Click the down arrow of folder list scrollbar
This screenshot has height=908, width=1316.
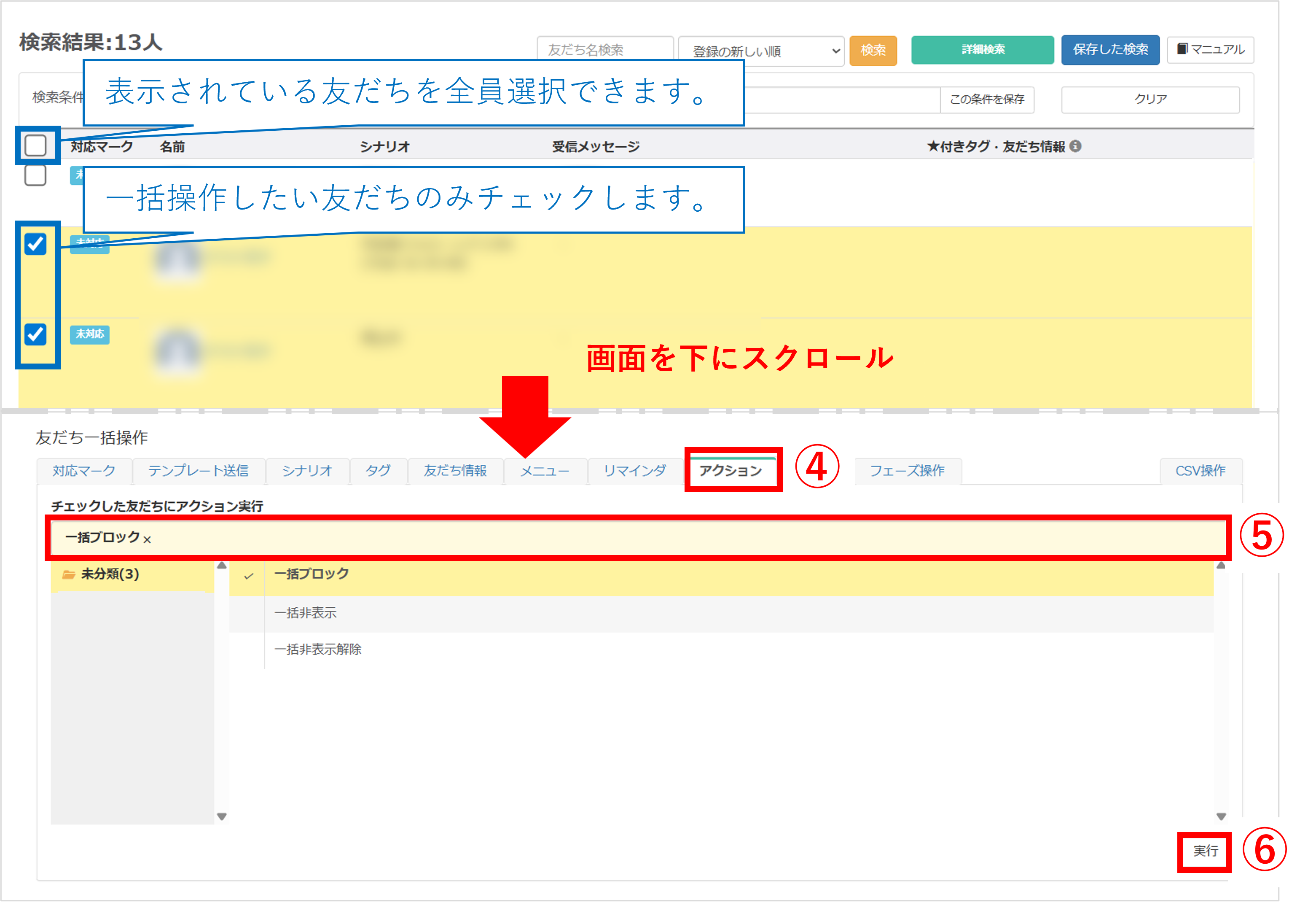(x=222, y=816)
